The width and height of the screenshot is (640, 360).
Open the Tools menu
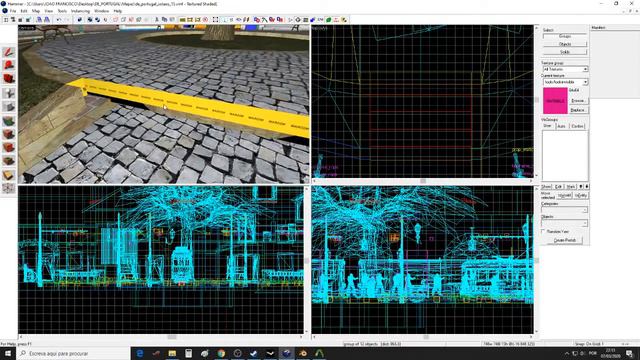tap(62, 11)
